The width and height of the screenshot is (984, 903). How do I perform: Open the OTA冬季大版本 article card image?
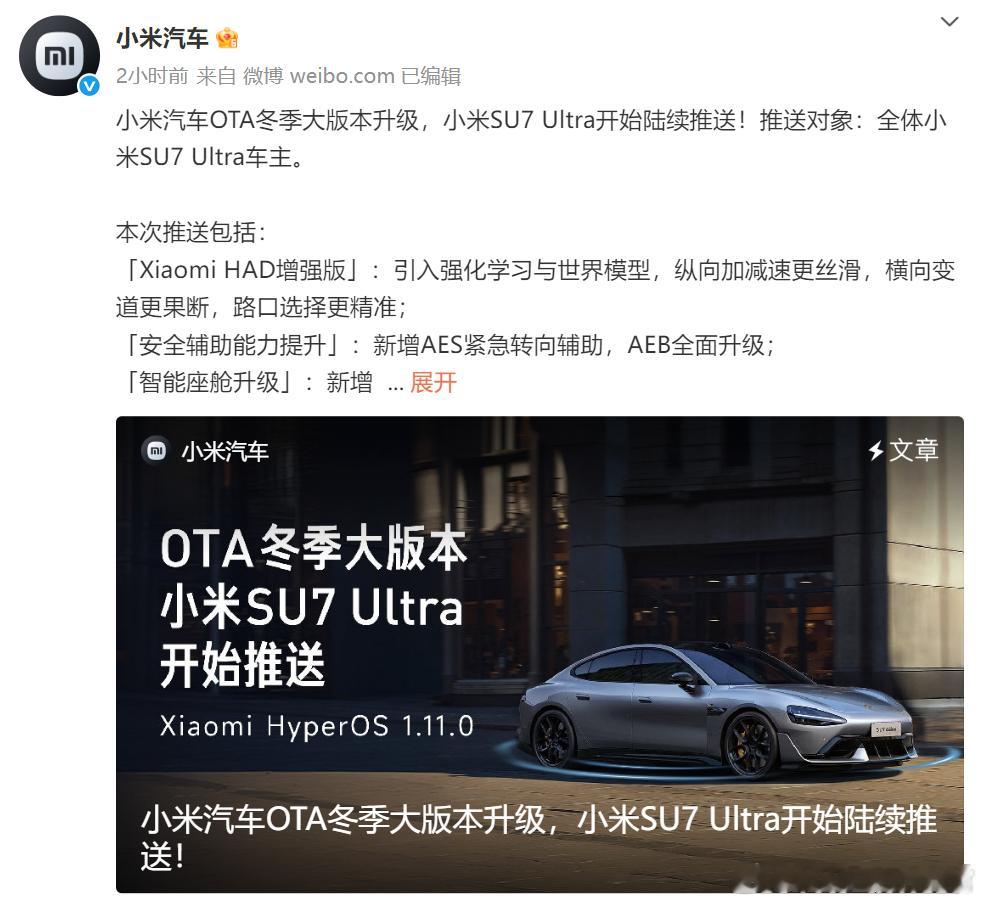point(540,654)
